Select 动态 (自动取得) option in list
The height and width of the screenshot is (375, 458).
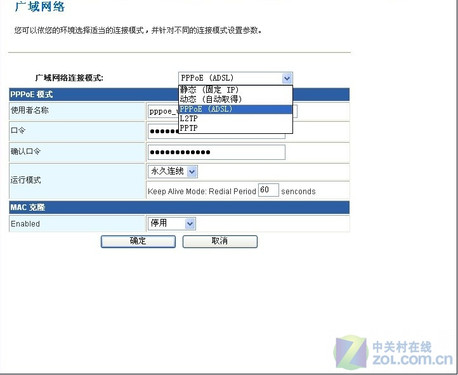tap(235, 99)
